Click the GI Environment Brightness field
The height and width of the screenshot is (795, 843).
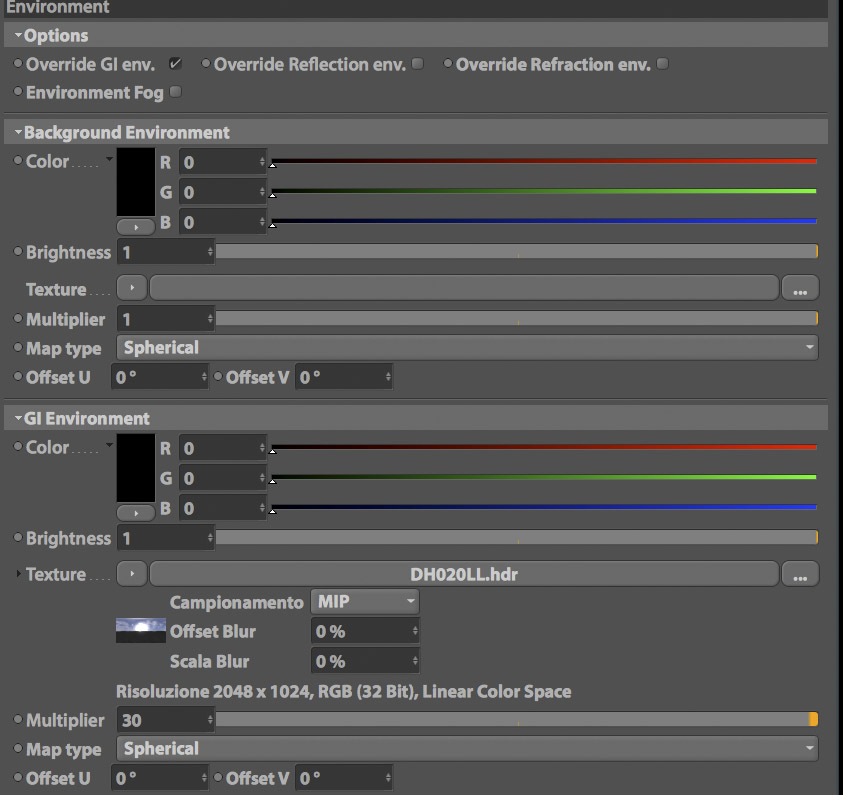click(166, 538)
